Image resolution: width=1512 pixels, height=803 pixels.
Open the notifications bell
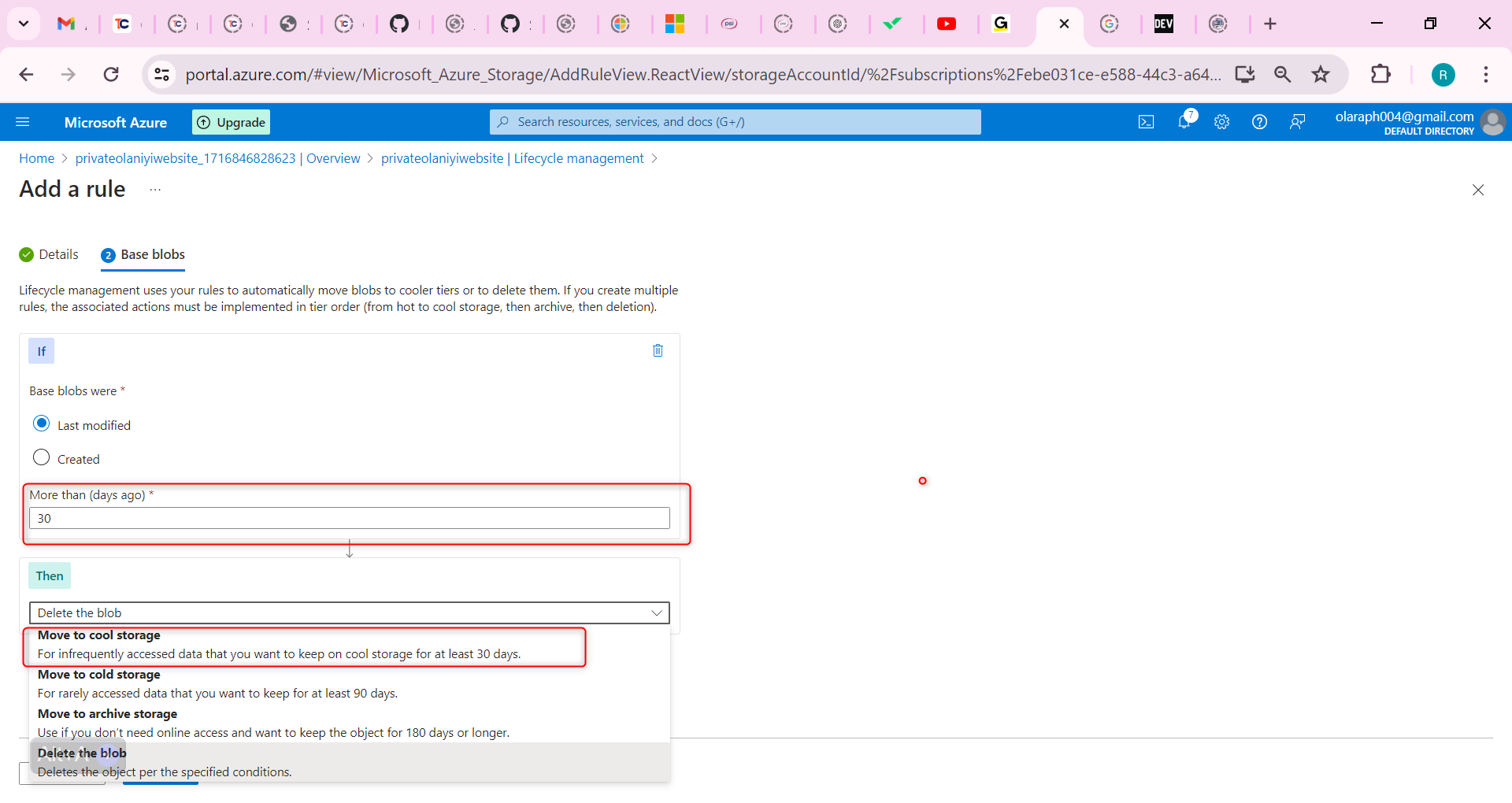coord(1184,121)
